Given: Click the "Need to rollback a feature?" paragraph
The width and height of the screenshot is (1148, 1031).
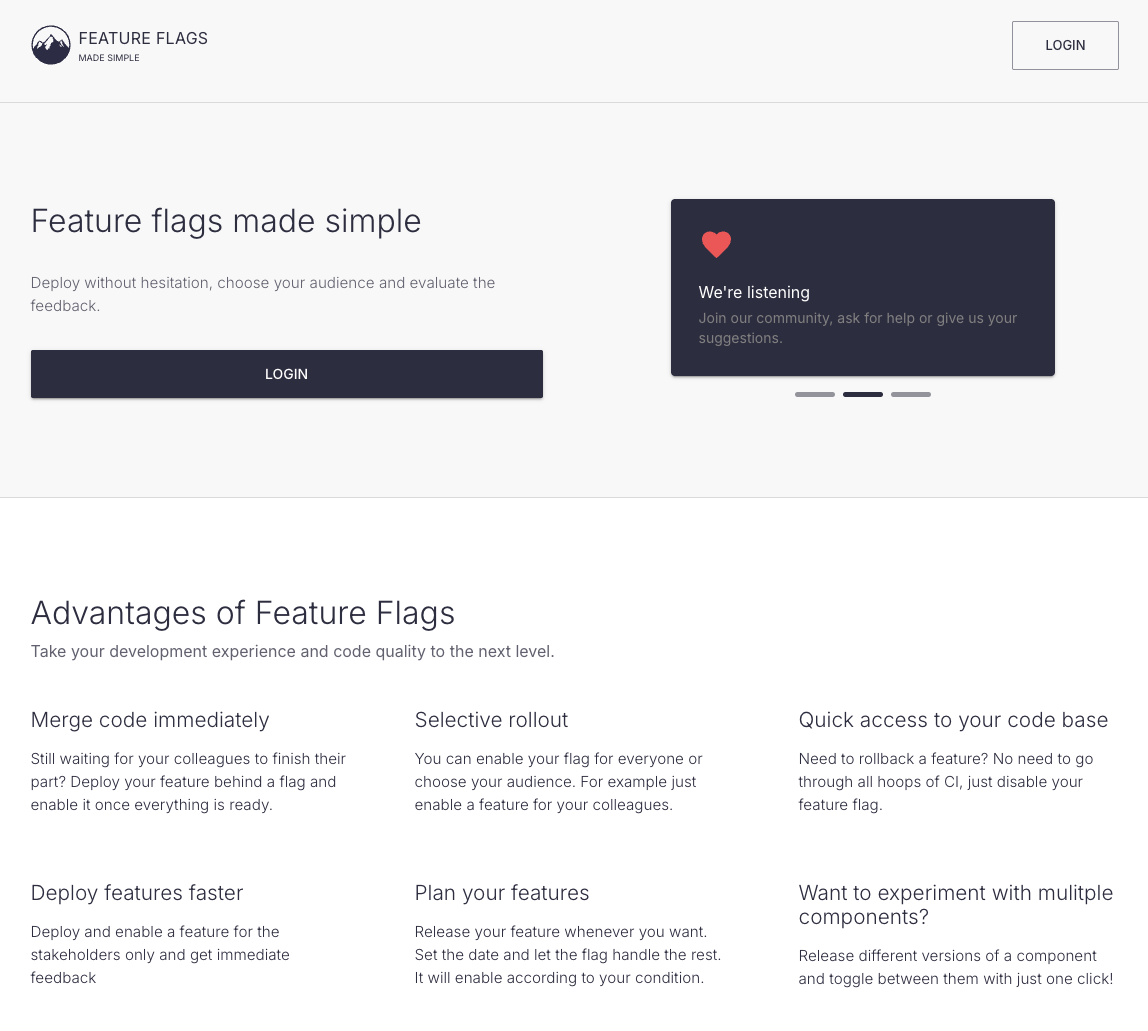Looking at the screenshot, I should click(946, 782).
